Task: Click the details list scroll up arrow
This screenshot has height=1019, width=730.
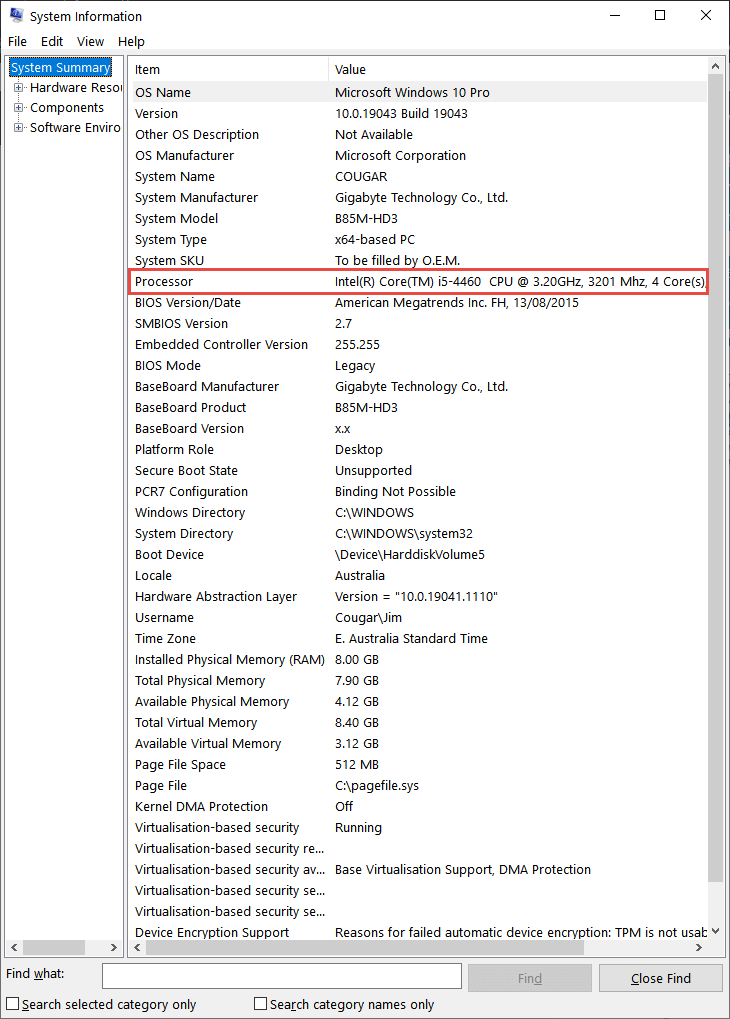Action: (715, 66)
